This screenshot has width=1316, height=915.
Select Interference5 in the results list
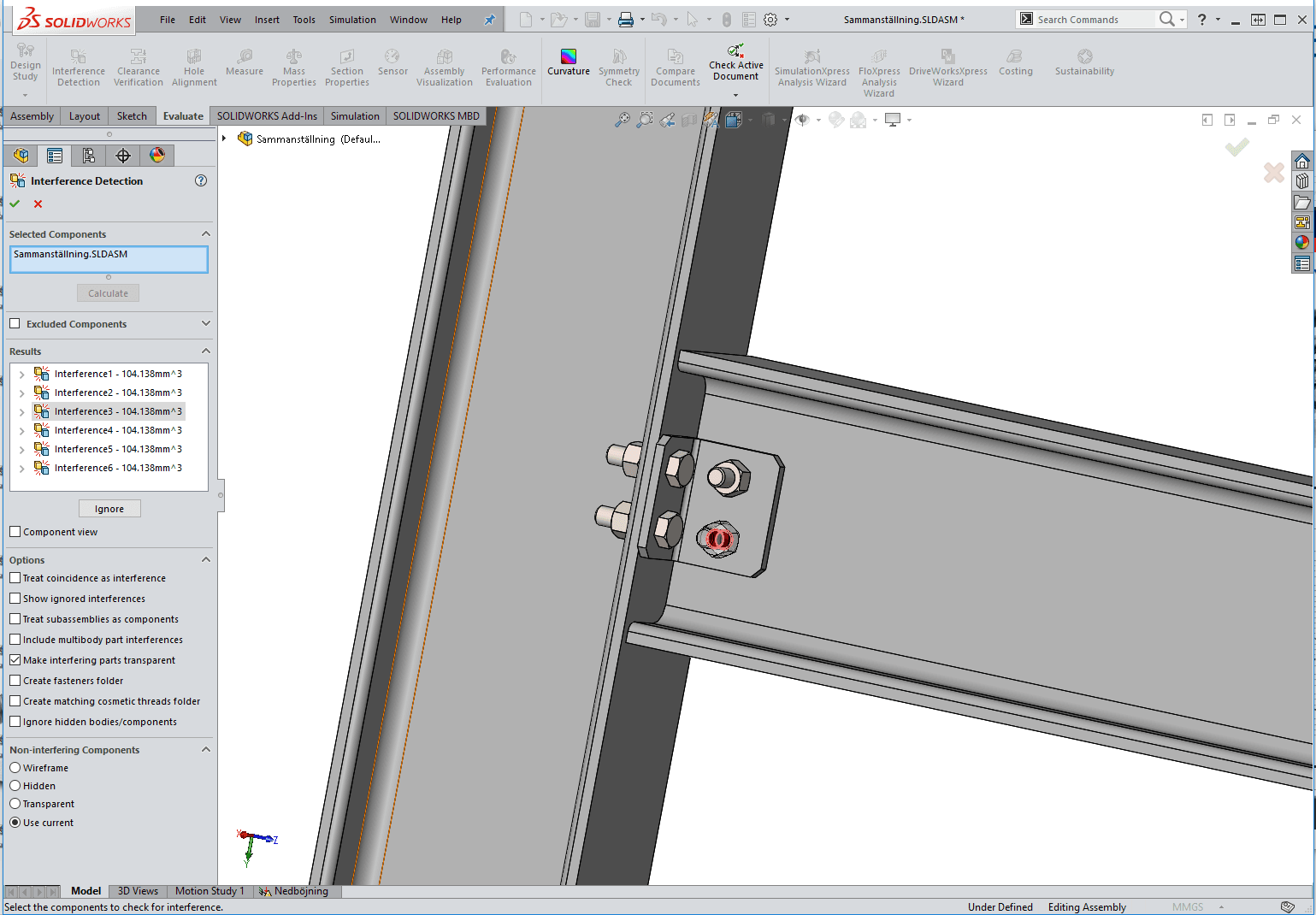coord(117,449)
